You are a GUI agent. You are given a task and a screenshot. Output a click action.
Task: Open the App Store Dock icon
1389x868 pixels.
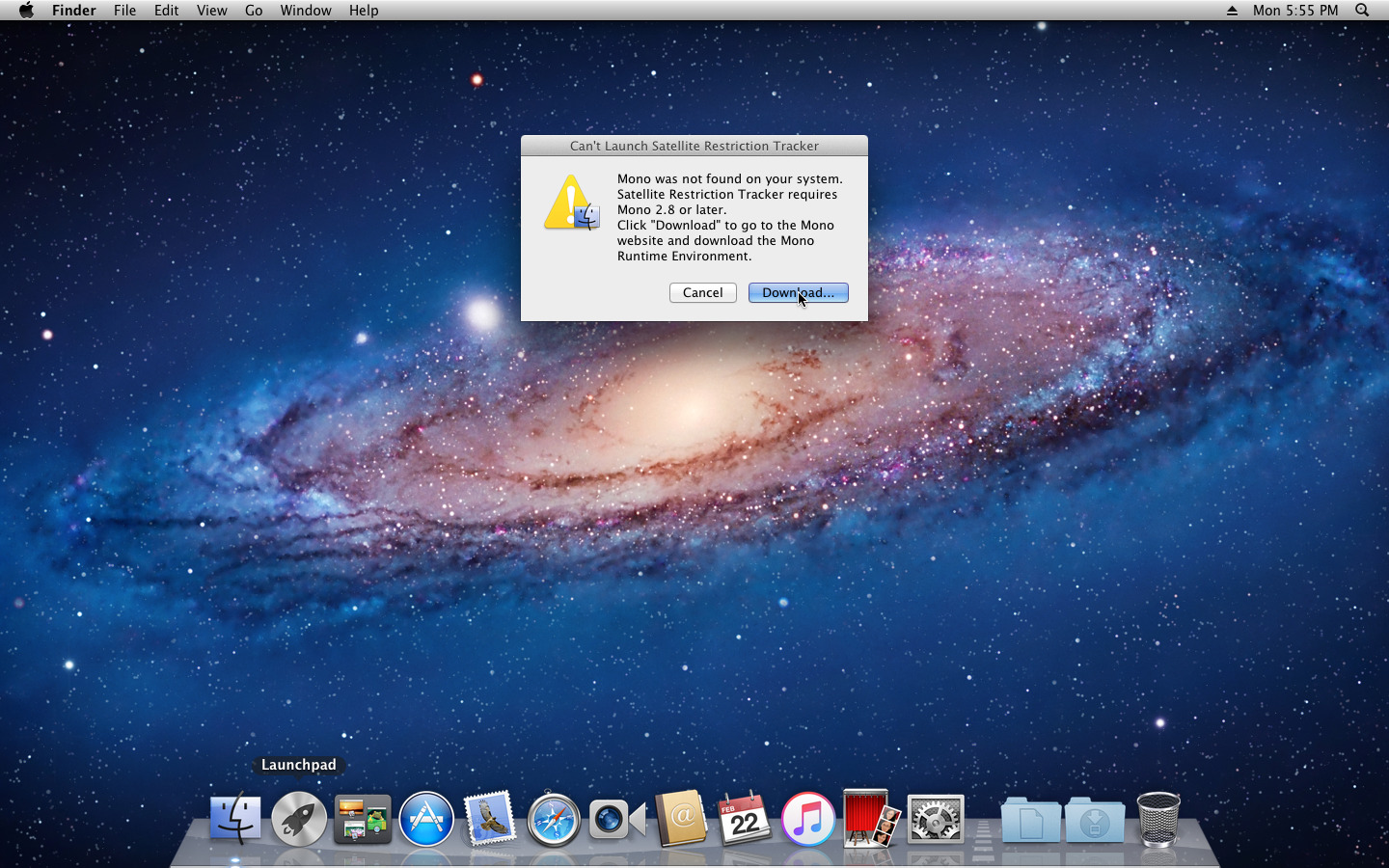(x=426, y=819)
